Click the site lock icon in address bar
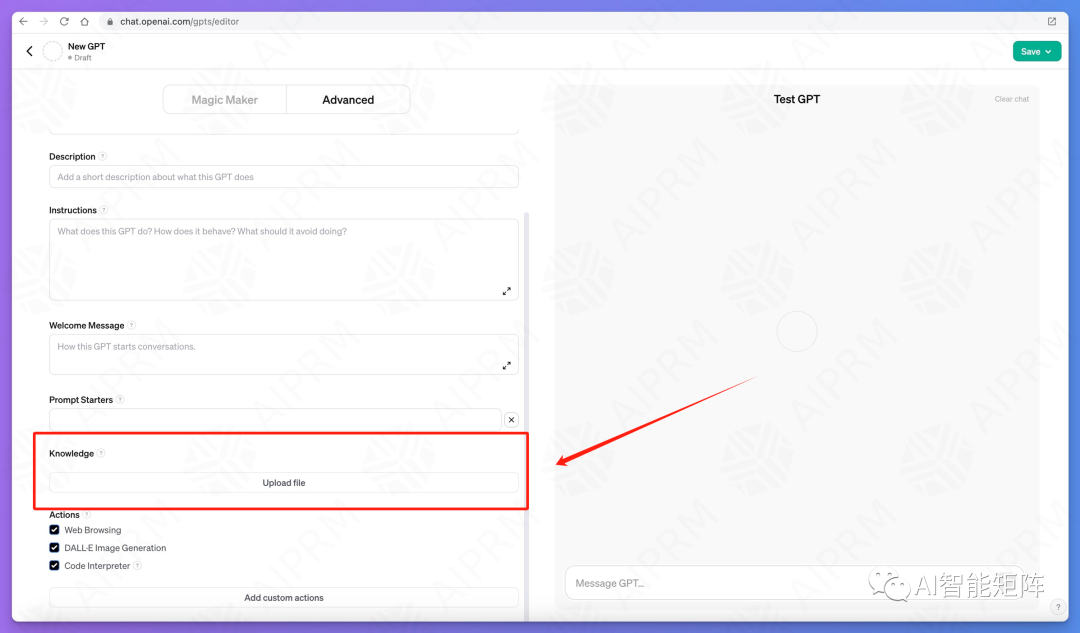The height and width of the screenshot is (633, 1080). coord(110,21)
